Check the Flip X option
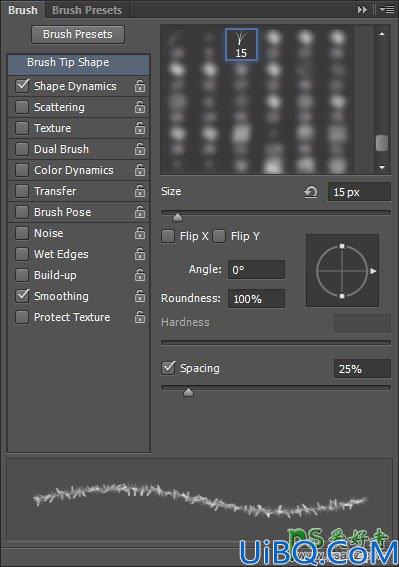 168,236
